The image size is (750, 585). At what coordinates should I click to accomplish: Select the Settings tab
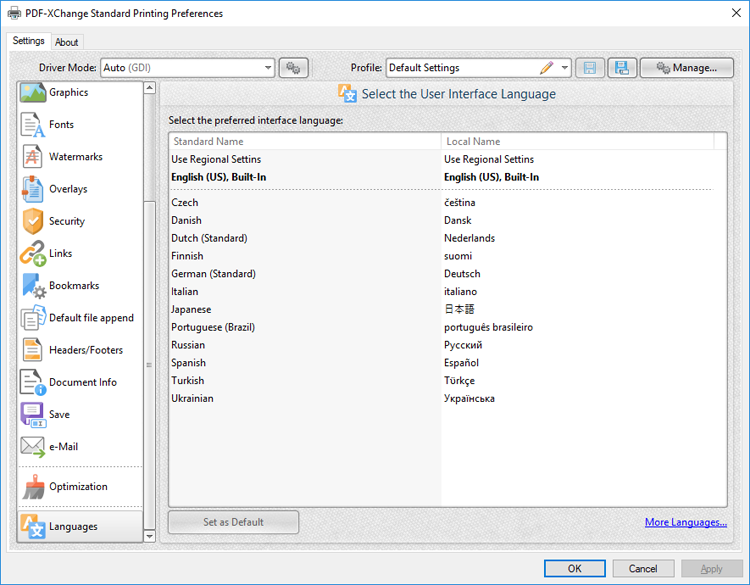click(x=29, y=41)
